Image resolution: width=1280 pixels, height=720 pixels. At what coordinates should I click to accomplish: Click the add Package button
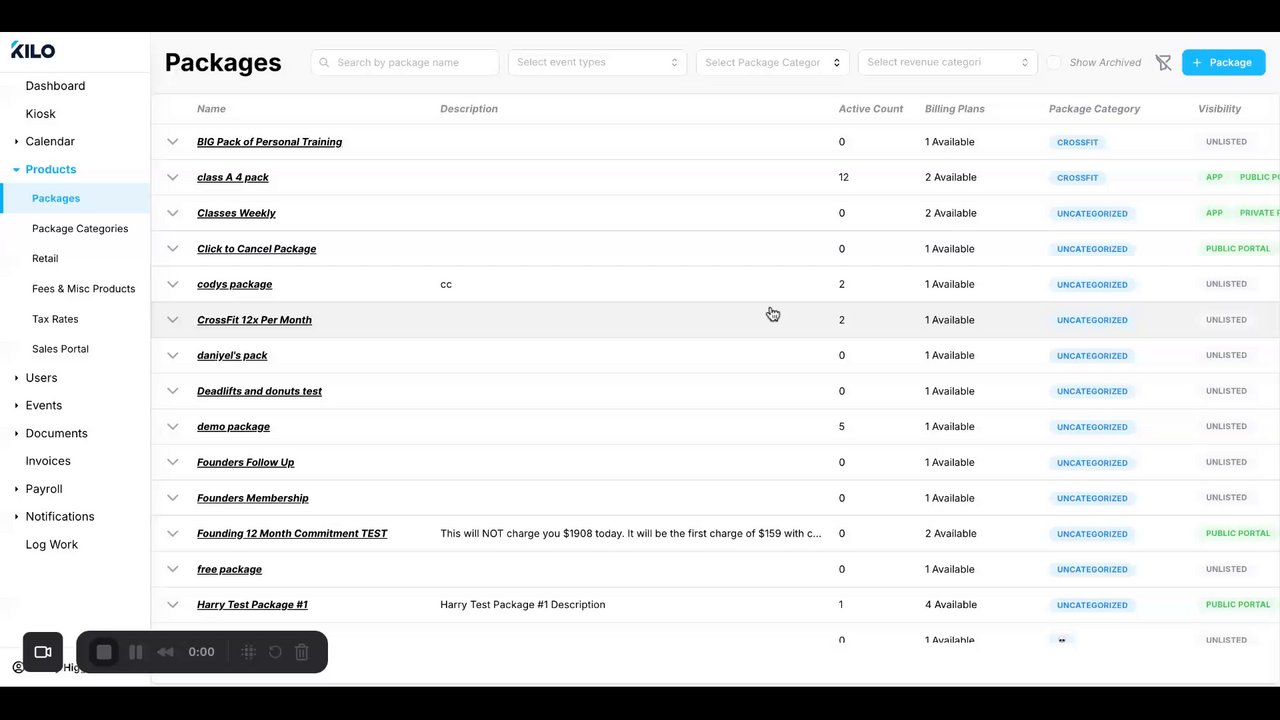(1222, 63)
